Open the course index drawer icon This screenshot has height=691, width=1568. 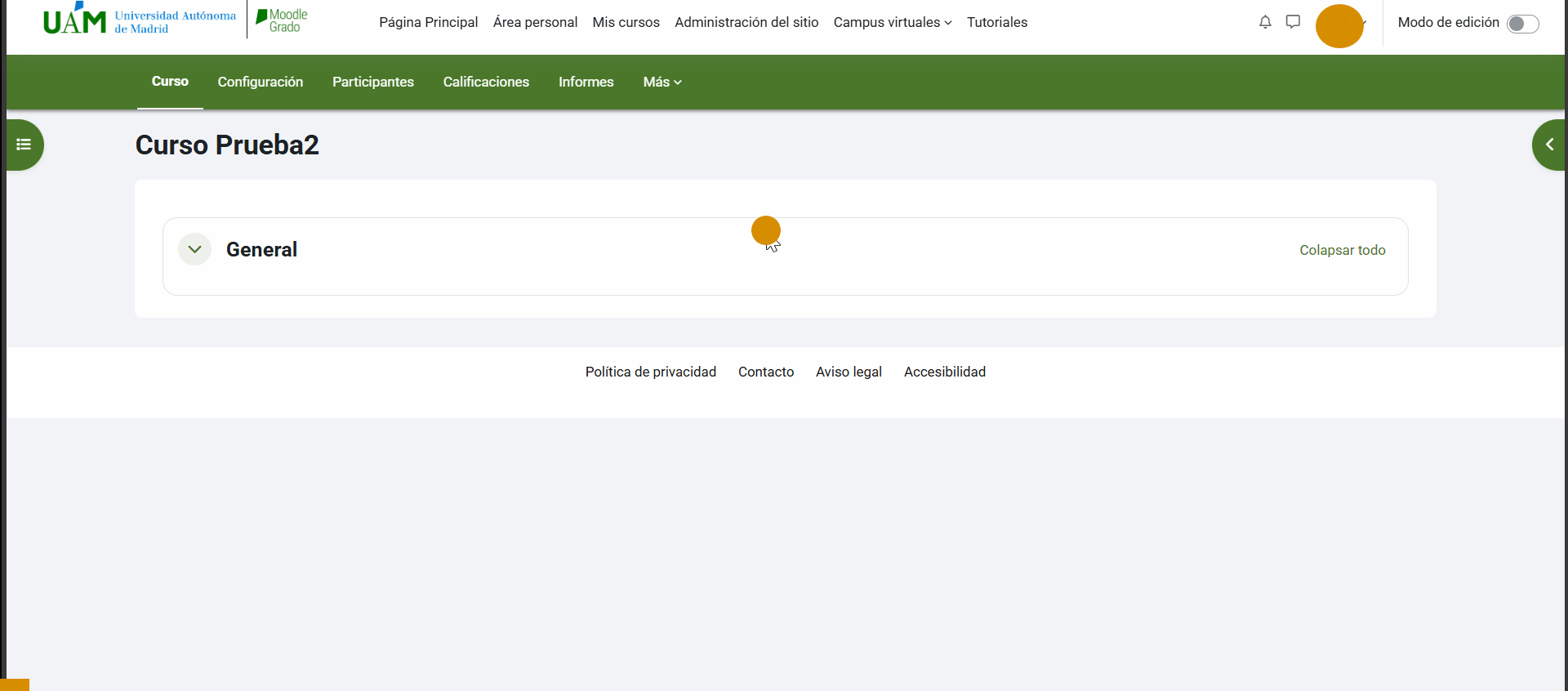24,145
